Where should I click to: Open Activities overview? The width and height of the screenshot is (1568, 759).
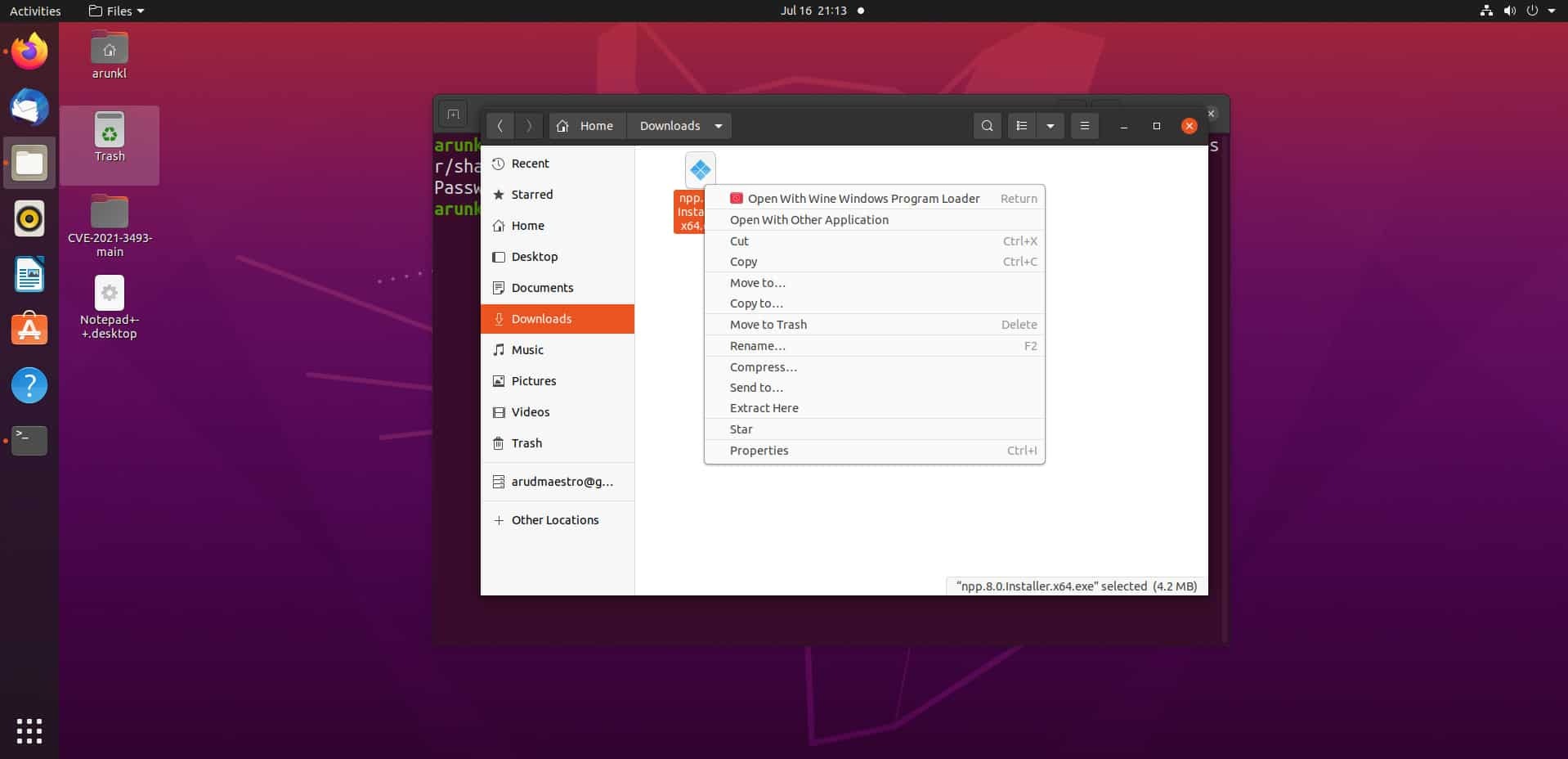[x=35, y=11]
